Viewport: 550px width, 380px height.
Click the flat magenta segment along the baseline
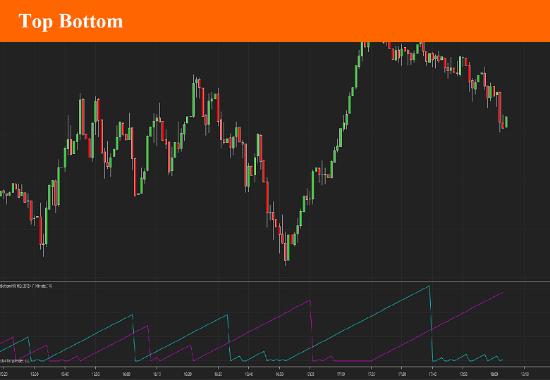click(x=353, y=361)
